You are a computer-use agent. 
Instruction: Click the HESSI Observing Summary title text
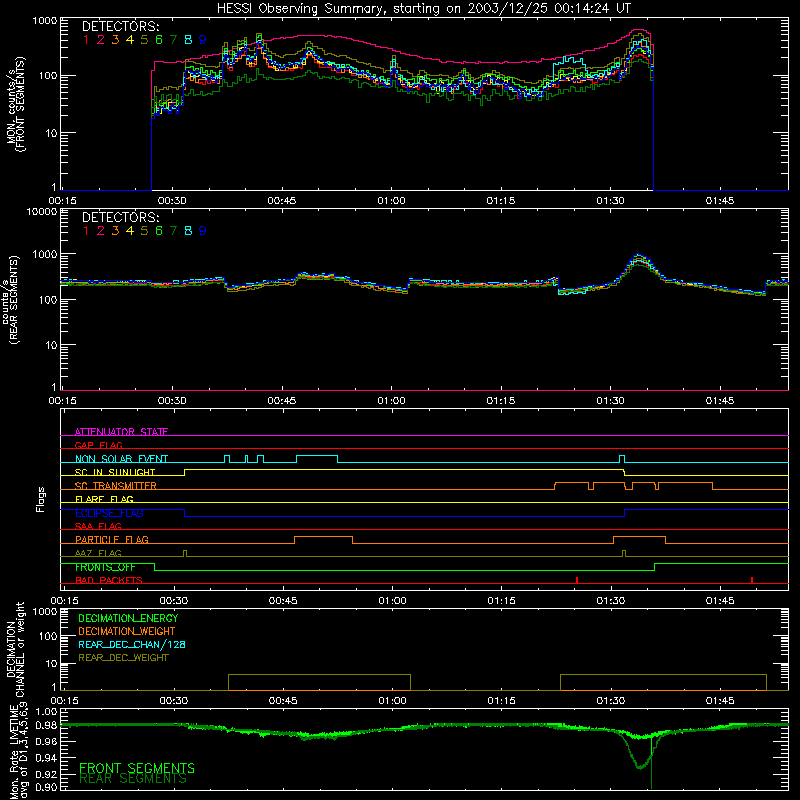(423, 8)
